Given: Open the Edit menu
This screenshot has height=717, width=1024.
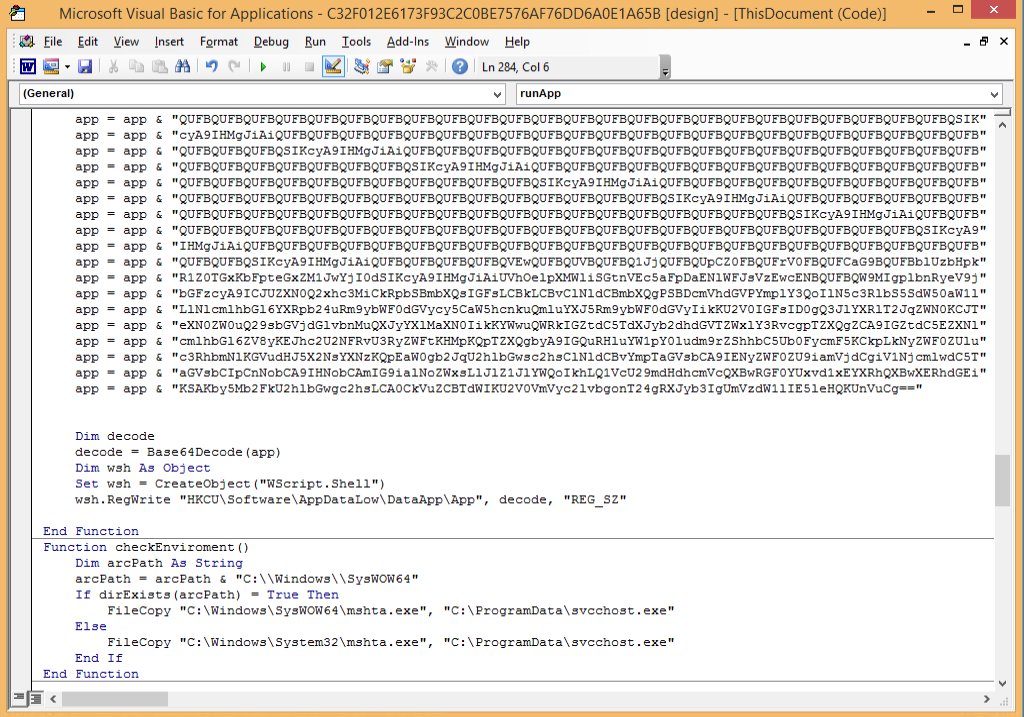Looking at the screenshot, I should point(88,41).
